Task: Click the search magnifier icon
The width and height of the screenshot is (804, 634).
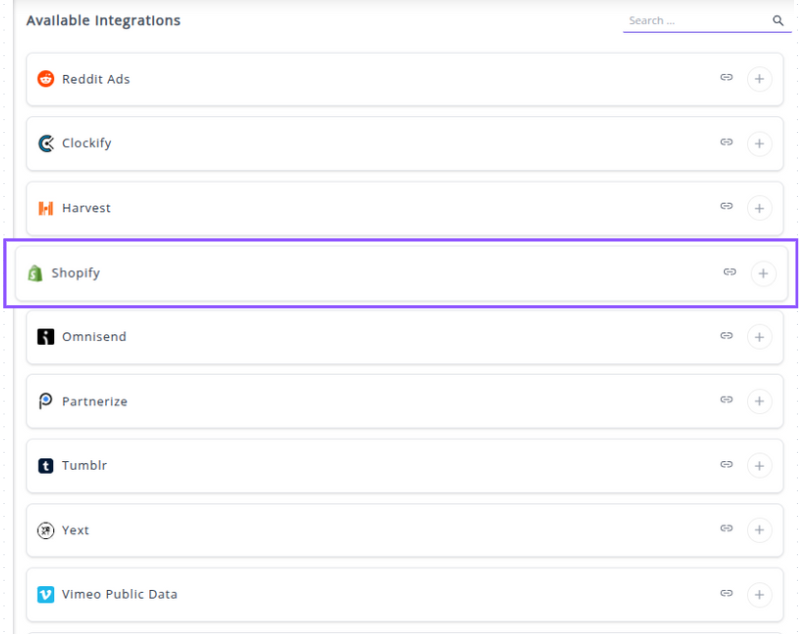Action: click(x=778, y=20)
